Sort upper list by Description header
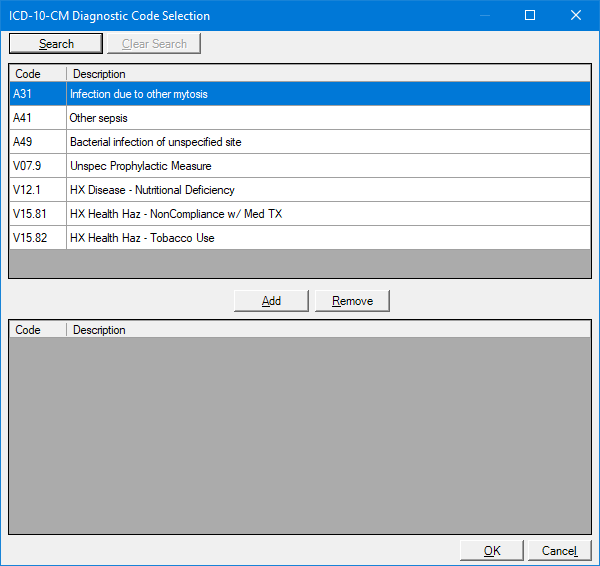 point(328,73)
